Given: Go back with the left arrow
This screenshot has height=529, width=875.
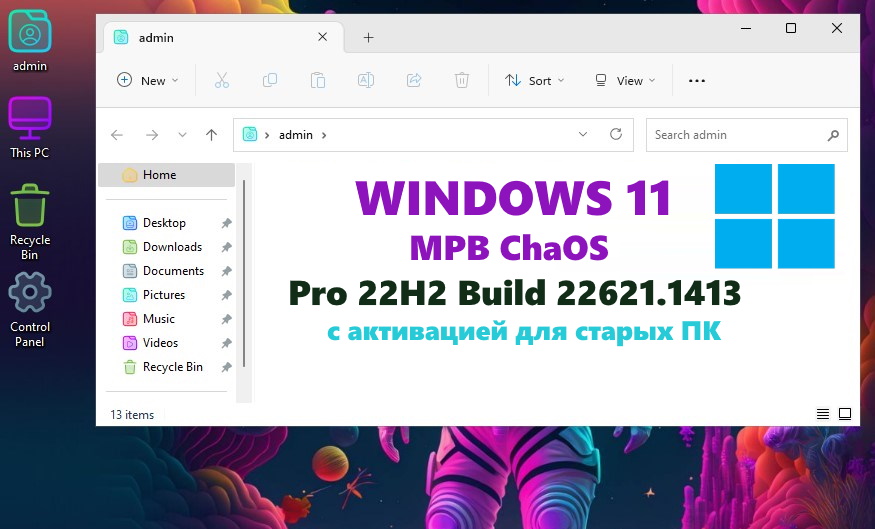Looking at the screenshot, I should pyautogui.click(x=117, y=135).
